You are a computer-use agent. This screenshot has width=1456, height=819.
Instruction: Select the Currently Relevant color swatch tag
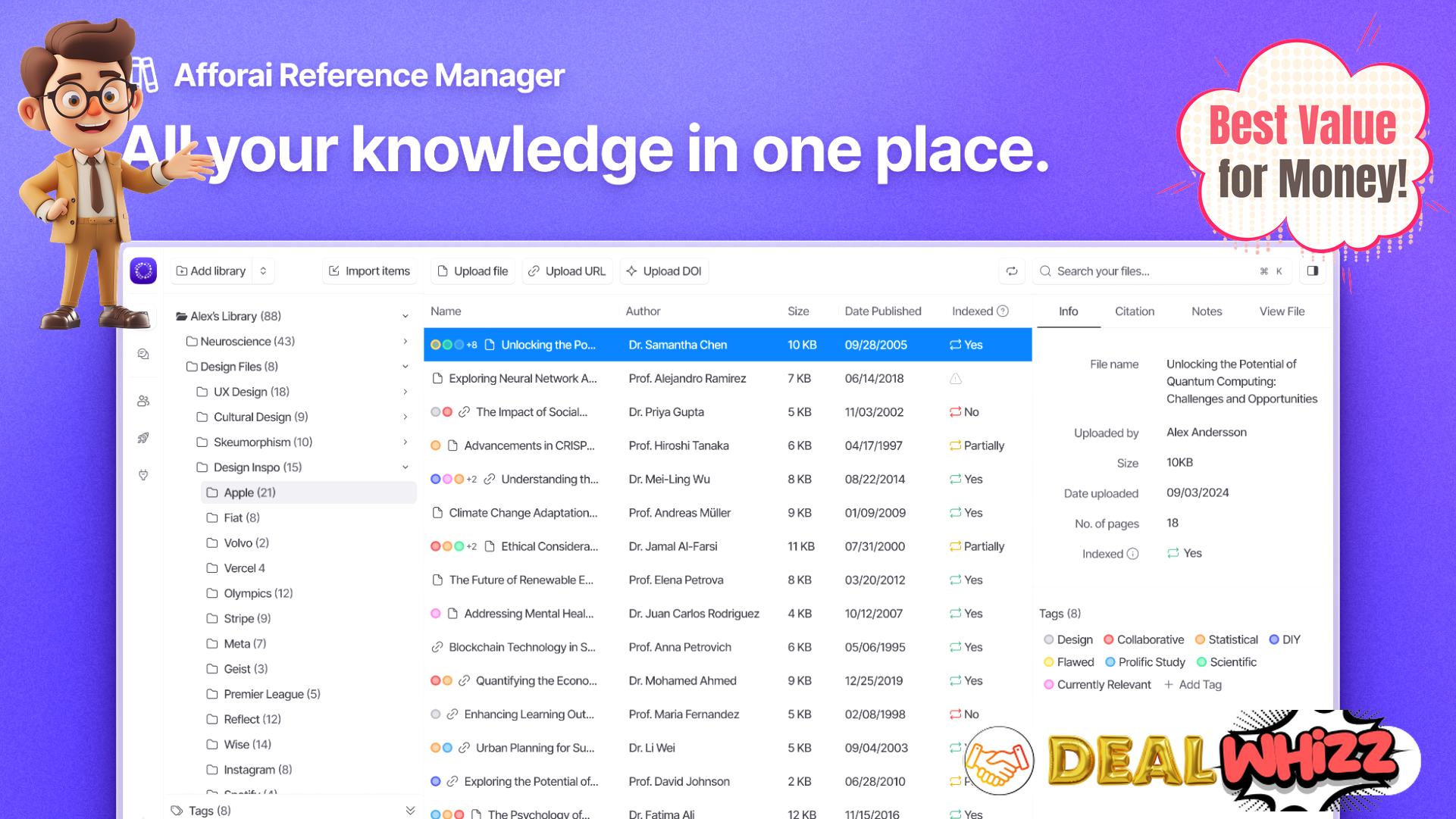click(1048, 684)
